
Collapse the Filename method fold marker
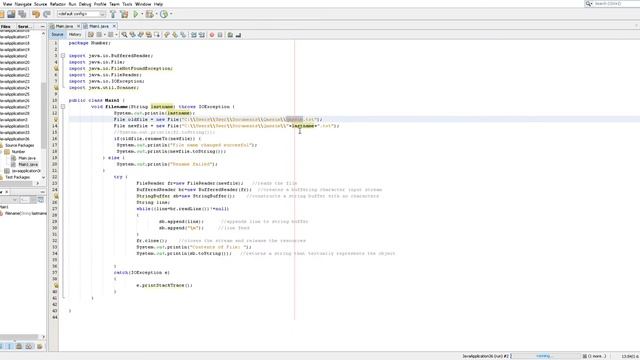[x=63, y=107]
